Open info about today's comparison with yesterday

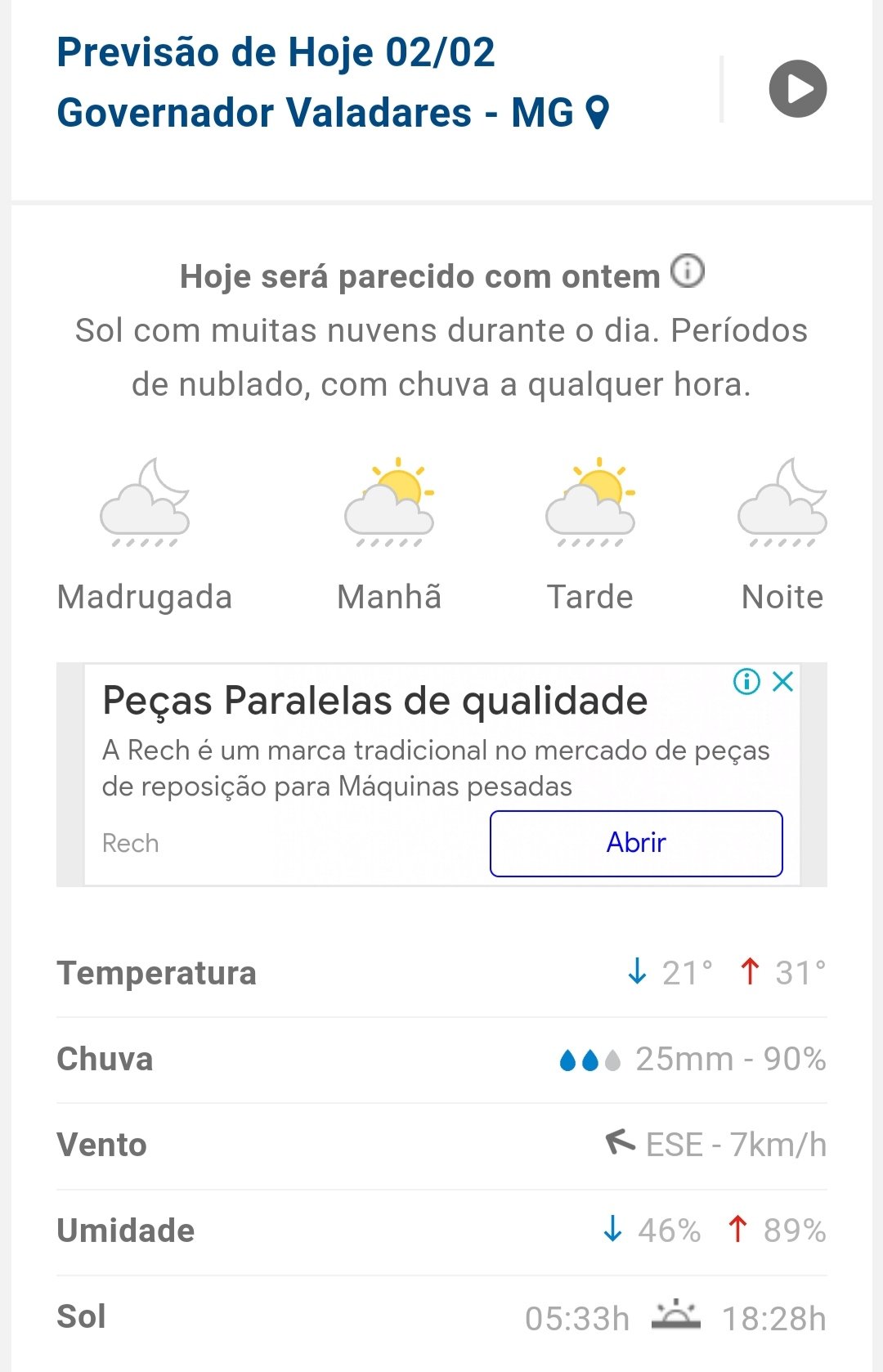coord(688,271)
